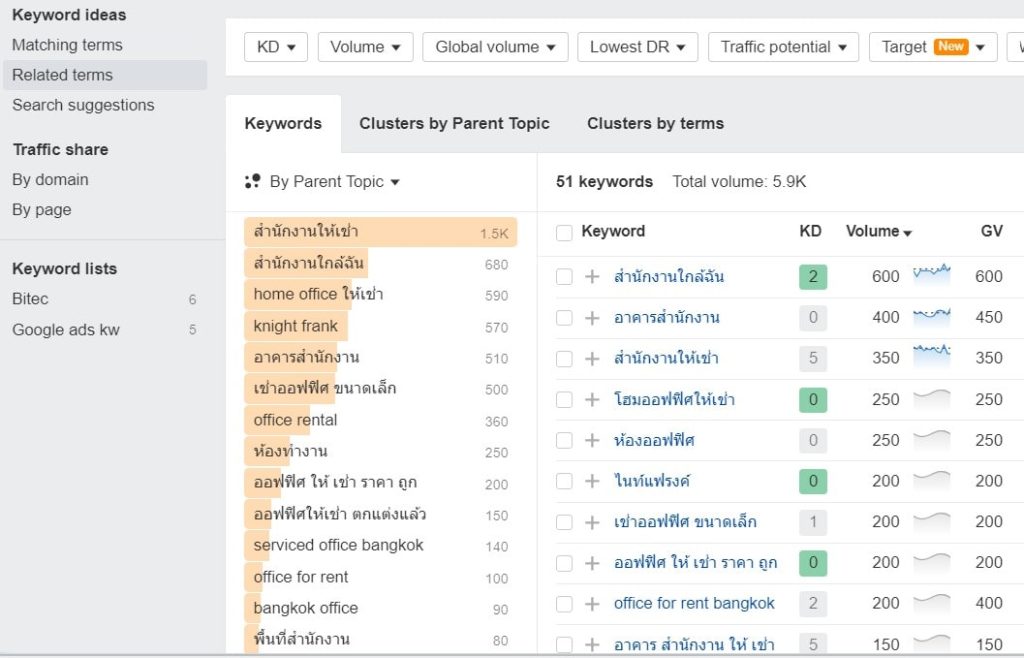This screenshot has height=658, width=1024.
Task: Add keyword ห้องออฟฟิศ with plus icon
Action: (x=592, y=441)
